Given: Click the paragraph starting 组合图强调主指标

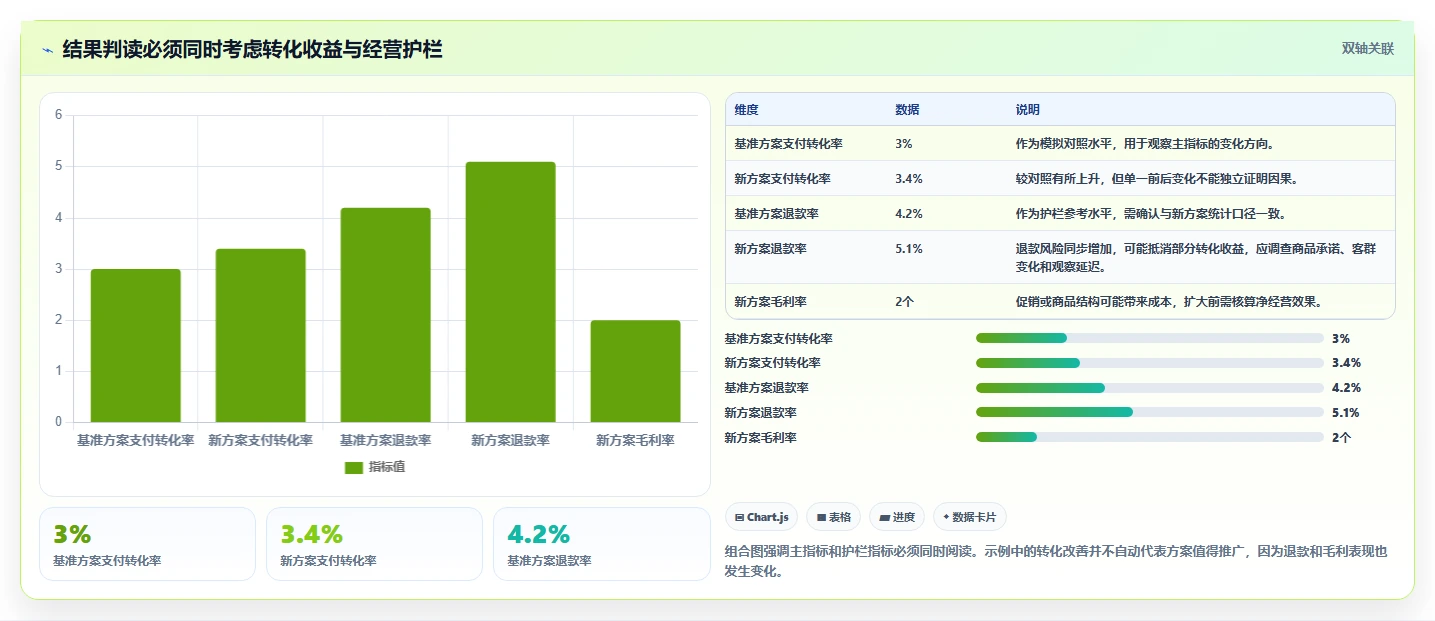Looking at the screenshot, I should [x=1058, y=562].
